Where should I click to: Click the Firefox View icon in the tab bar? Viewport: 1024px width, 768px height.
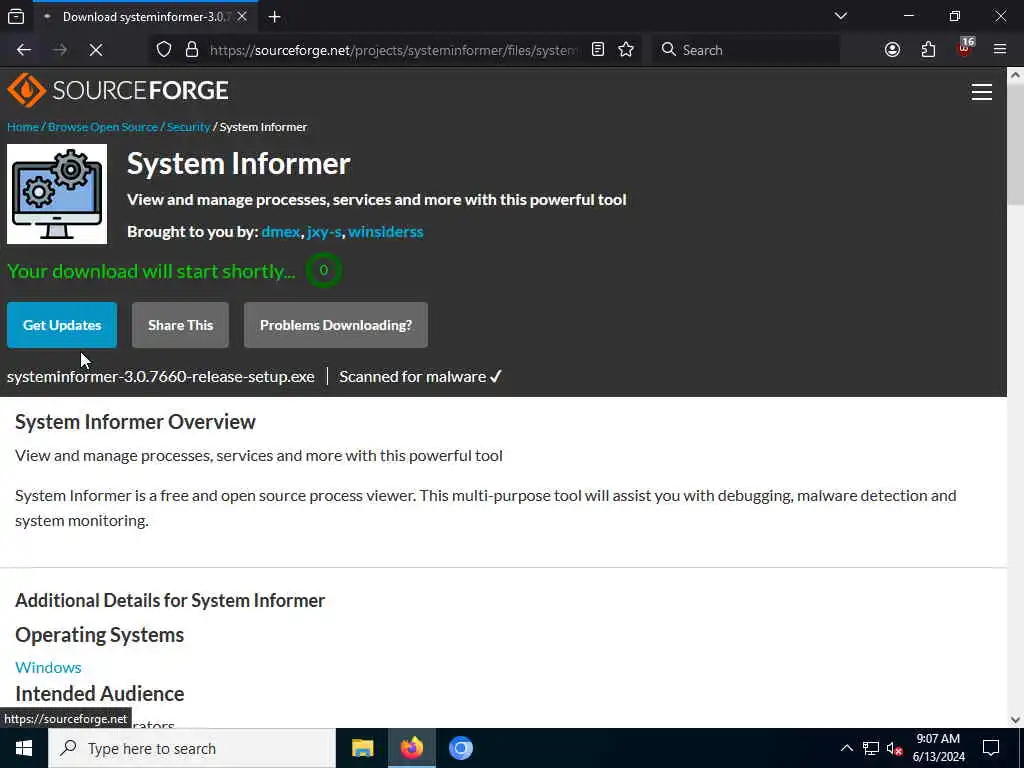pos(16,16)
